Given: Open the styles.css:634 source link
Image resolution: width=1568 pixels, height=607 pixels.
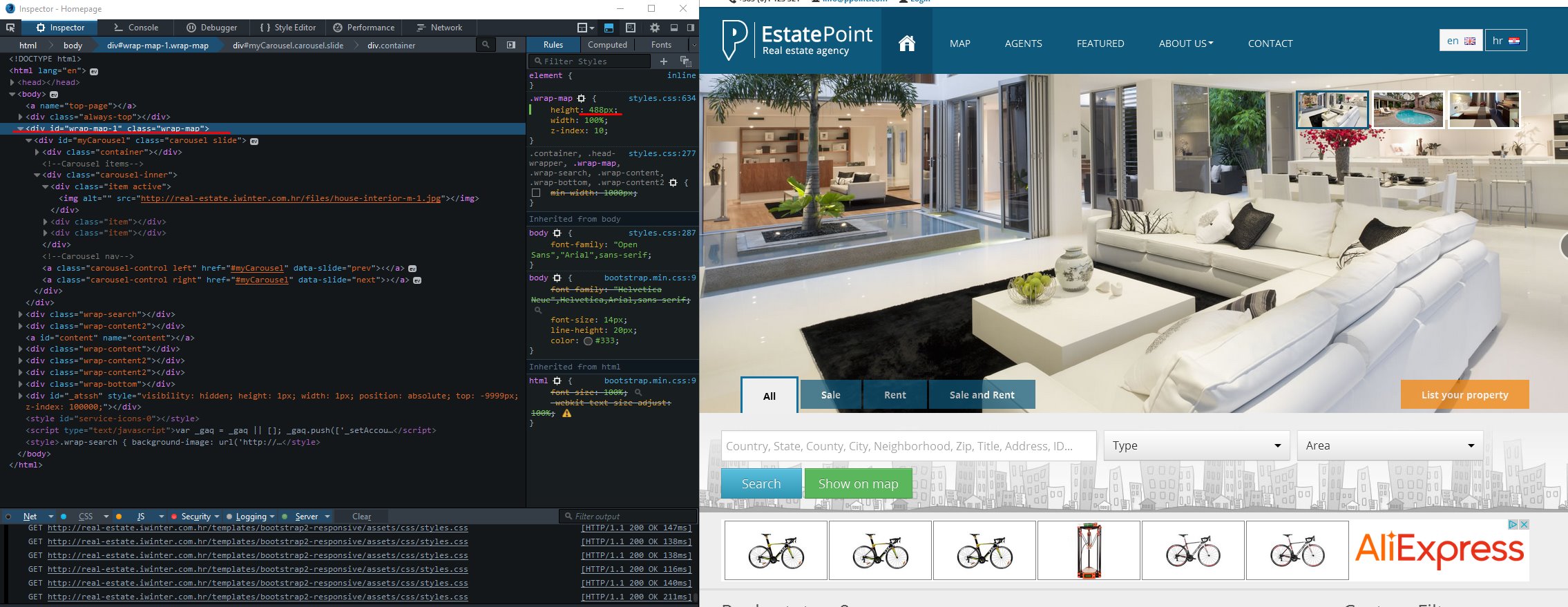Looking at the screenshot, I should [662, 99].
